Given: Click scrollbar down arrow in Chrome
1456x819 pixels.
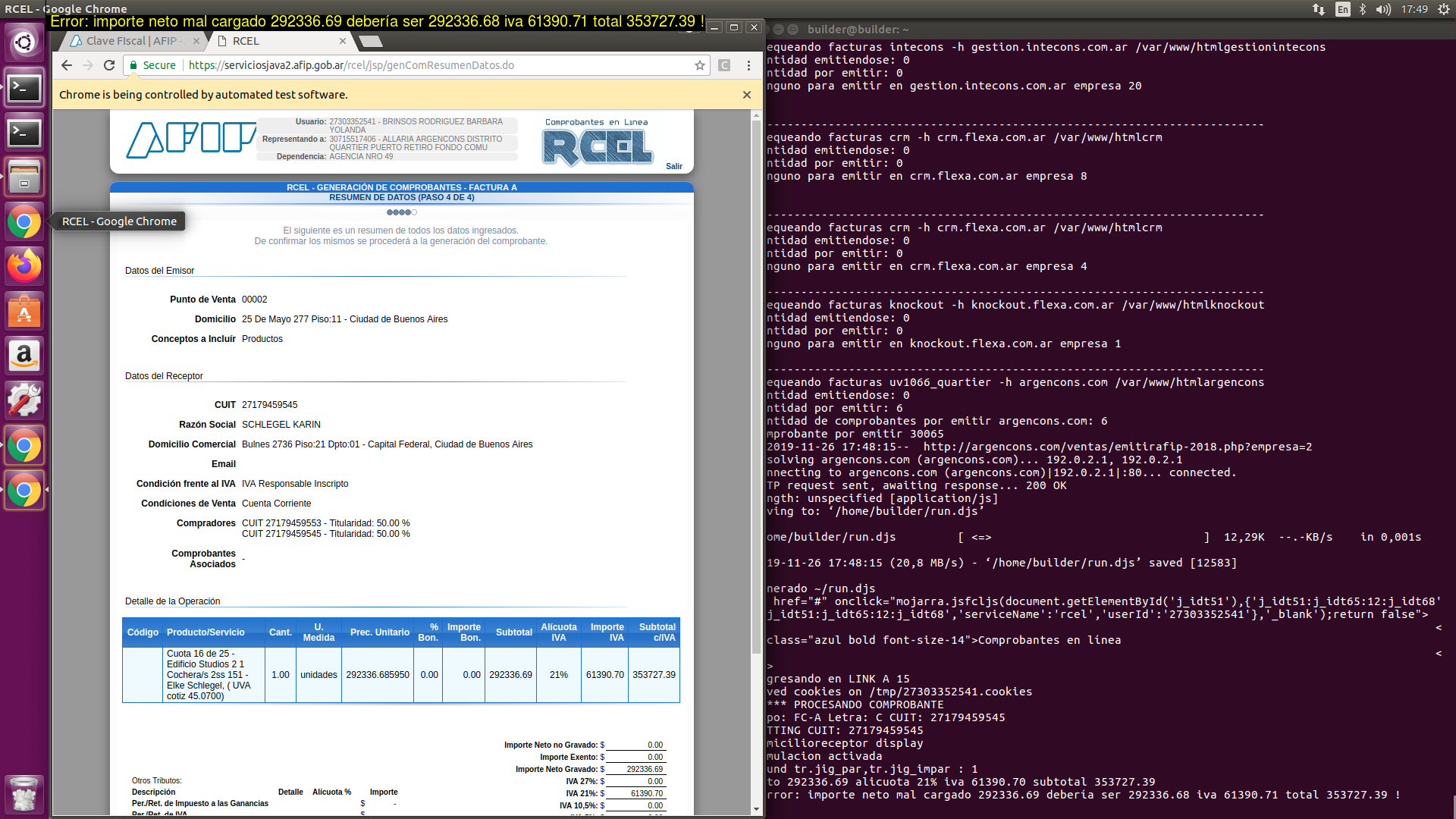Looking at the screenshot, I should (756, 809).
